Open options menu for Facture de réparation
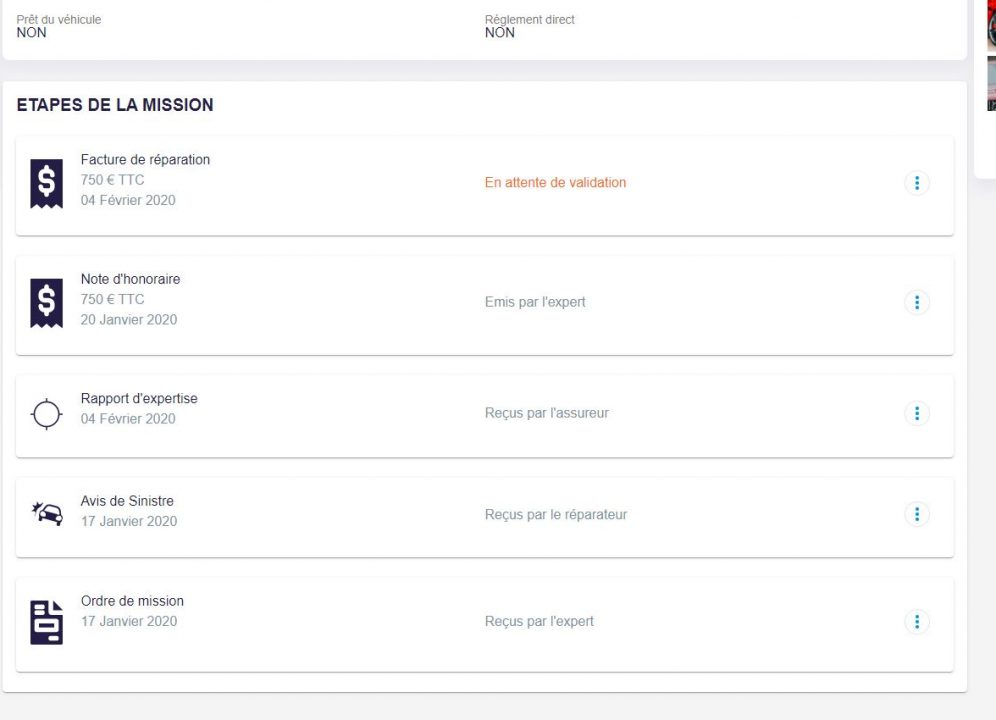Viewport: 996px width, 720px height. tap(917, 183)
